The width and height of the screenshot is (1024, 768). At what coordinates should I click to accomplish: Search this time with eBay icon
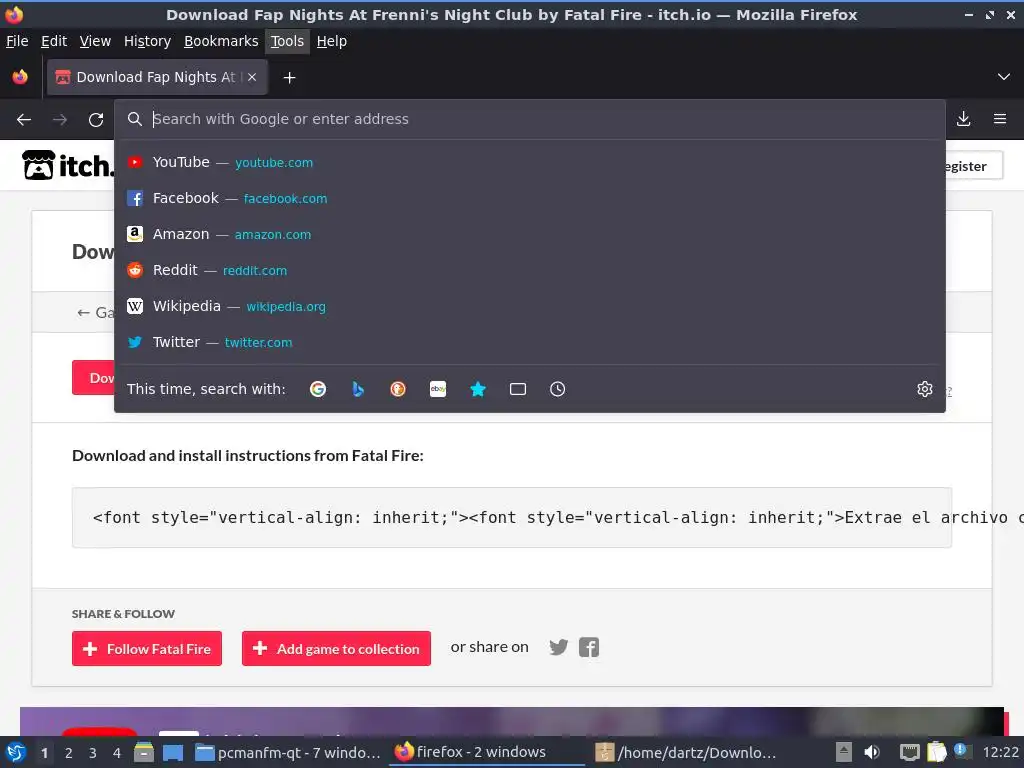click(438, 389)
